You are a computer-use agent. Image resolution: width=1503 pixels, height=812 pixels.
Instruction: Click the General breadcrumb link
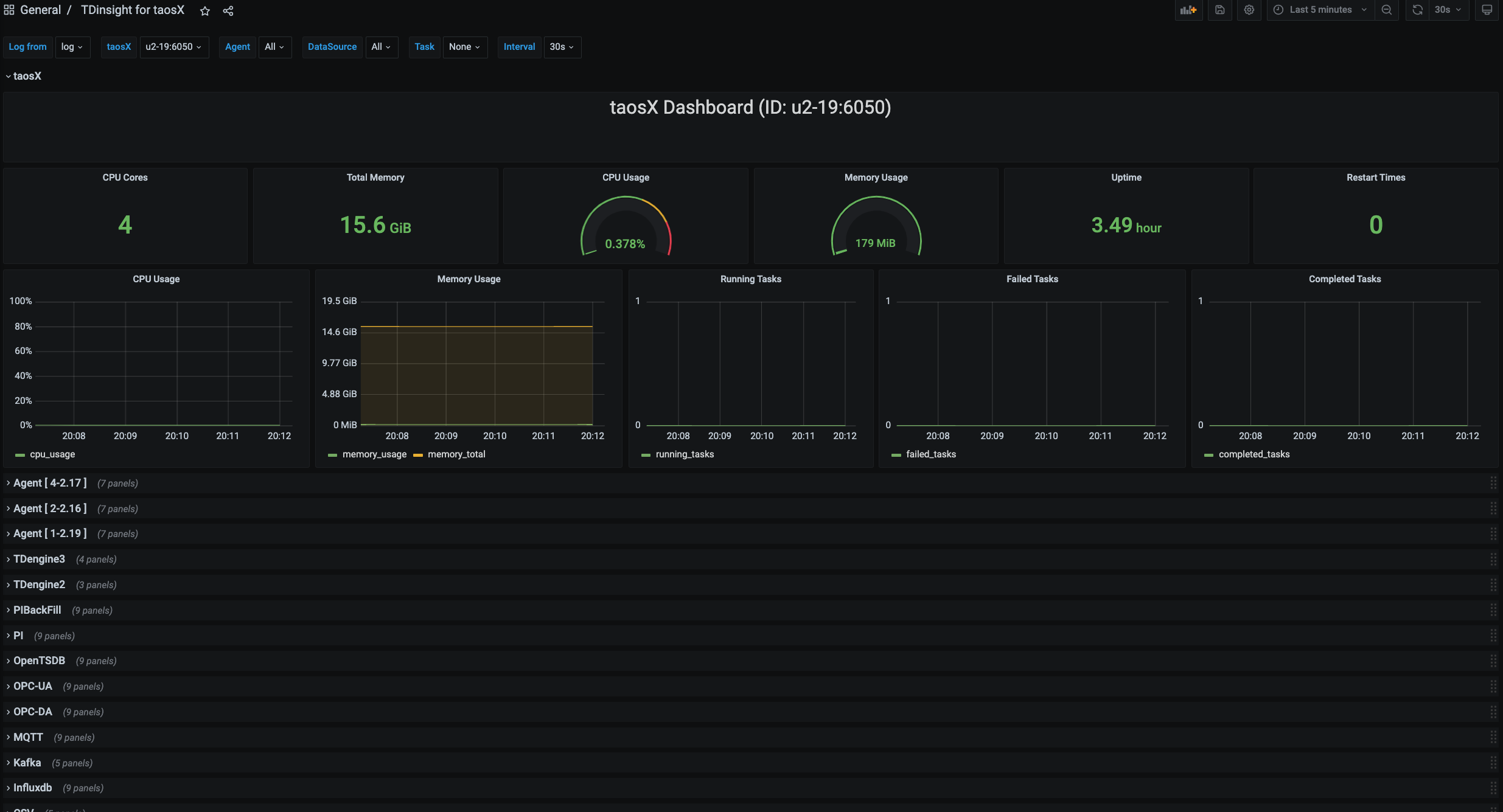click(x=40, y=10)
